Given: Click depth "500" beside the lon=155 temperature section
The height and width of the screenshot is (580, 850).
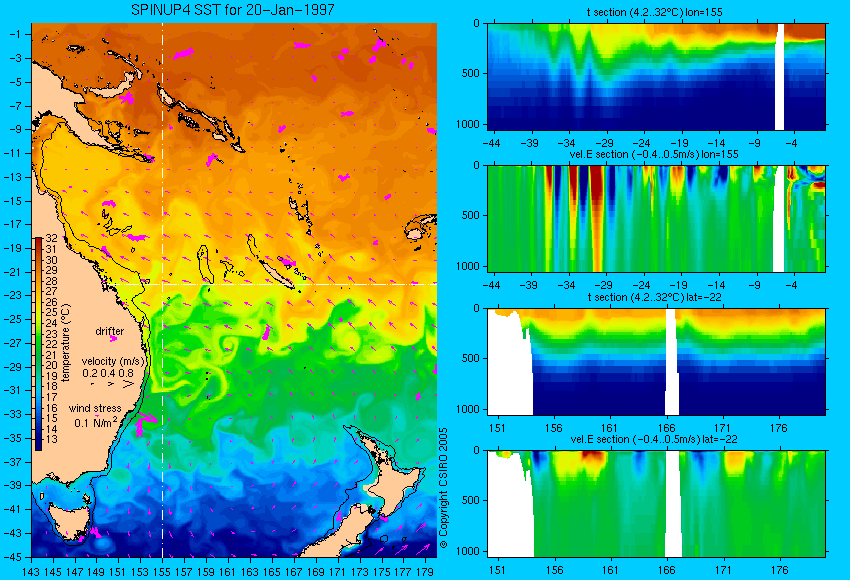Looking at the screenshot, I should pos(471,74).
